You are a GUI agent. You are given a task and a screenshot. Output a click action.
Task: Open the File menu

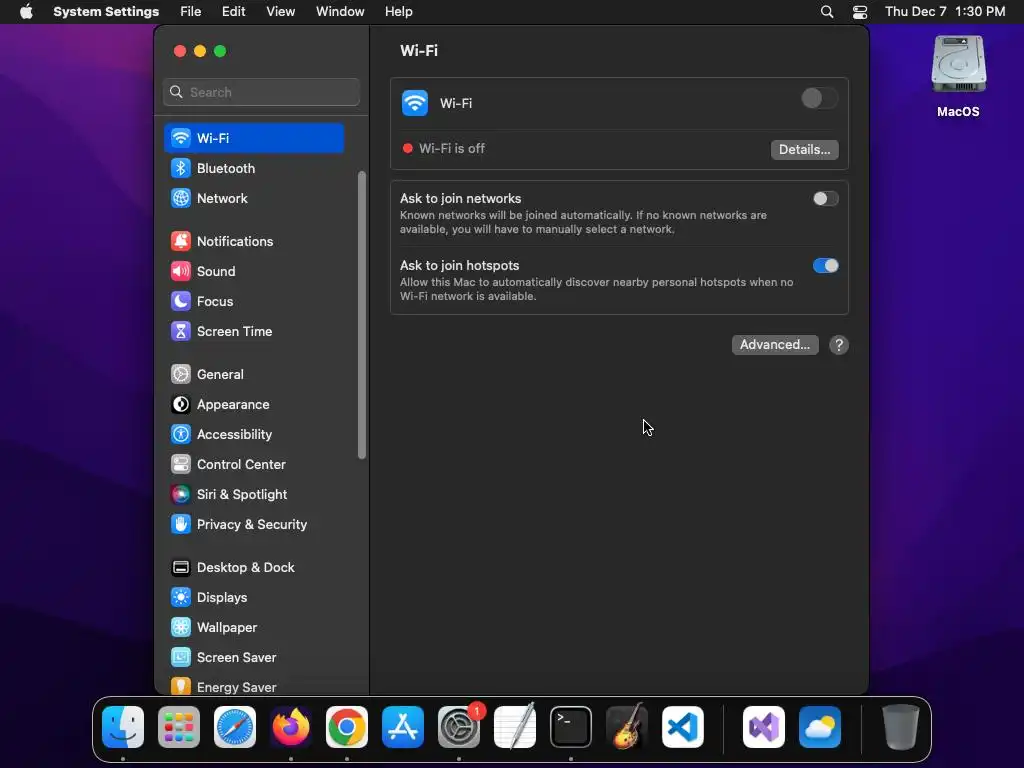191,12
